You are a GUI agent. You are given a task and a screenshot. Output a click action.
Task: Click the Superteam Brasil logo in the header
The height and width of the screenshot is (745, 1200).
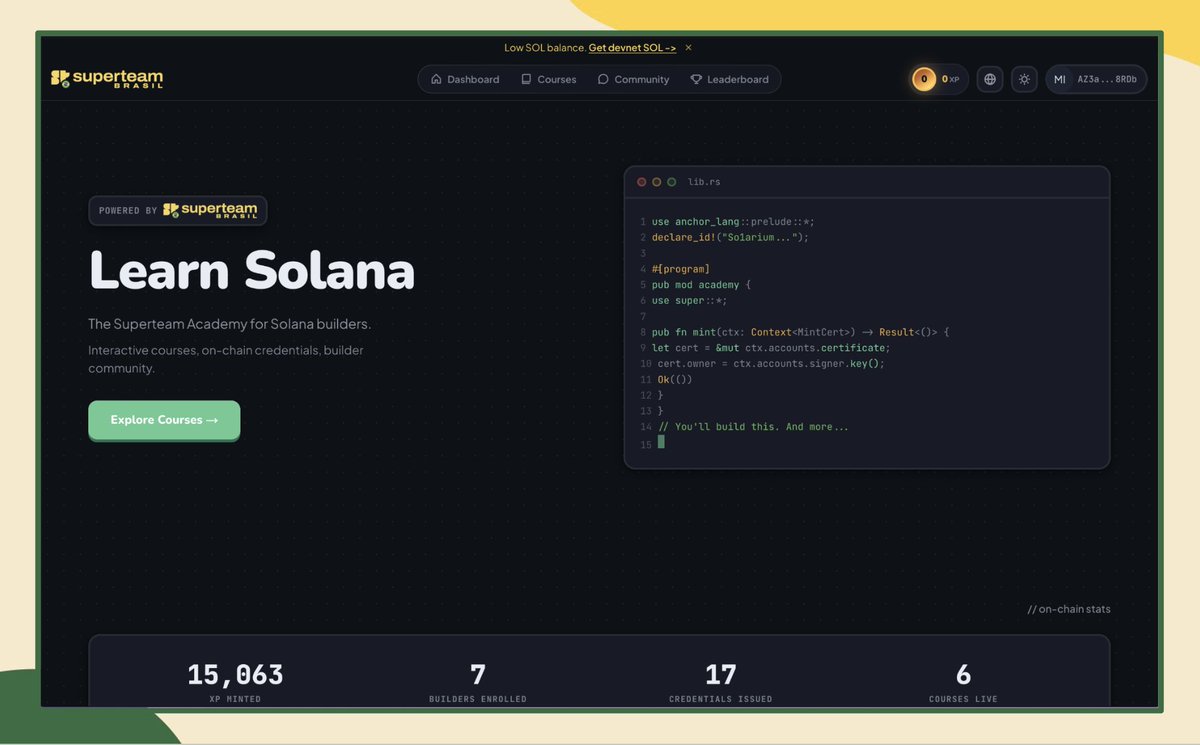(107, 79)
